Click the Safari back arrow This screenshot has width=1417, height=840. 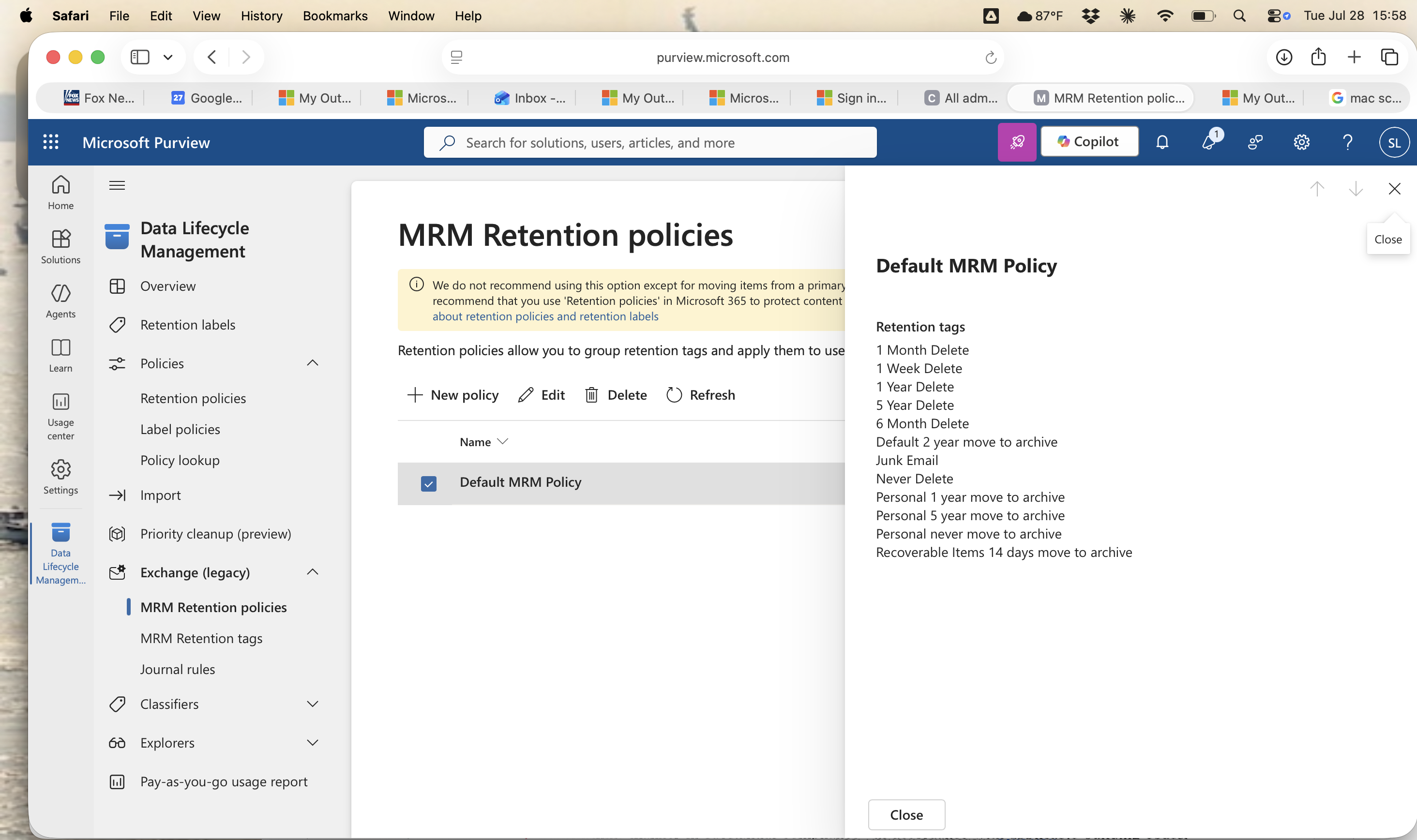tap(212, 57)
